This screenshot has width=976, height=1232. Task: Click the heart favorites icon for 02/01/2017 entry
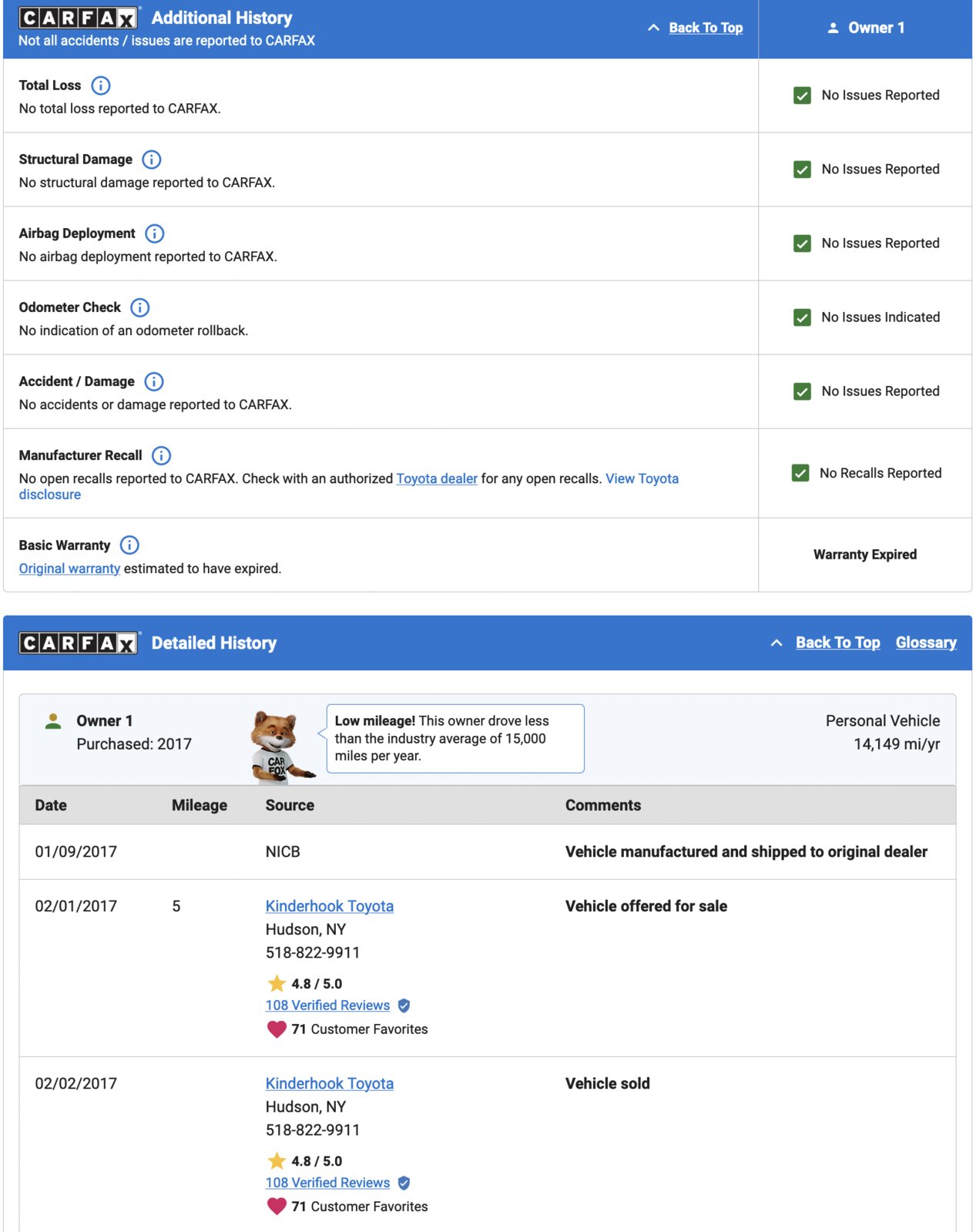(277, 1029)
